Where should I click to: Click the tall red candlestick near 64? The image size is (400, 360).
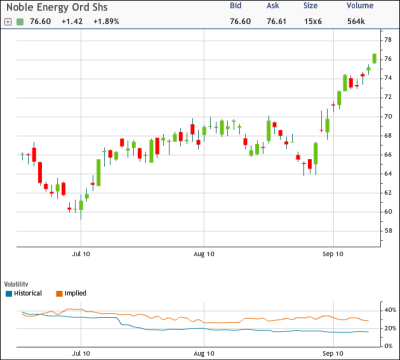coord(40,172)
